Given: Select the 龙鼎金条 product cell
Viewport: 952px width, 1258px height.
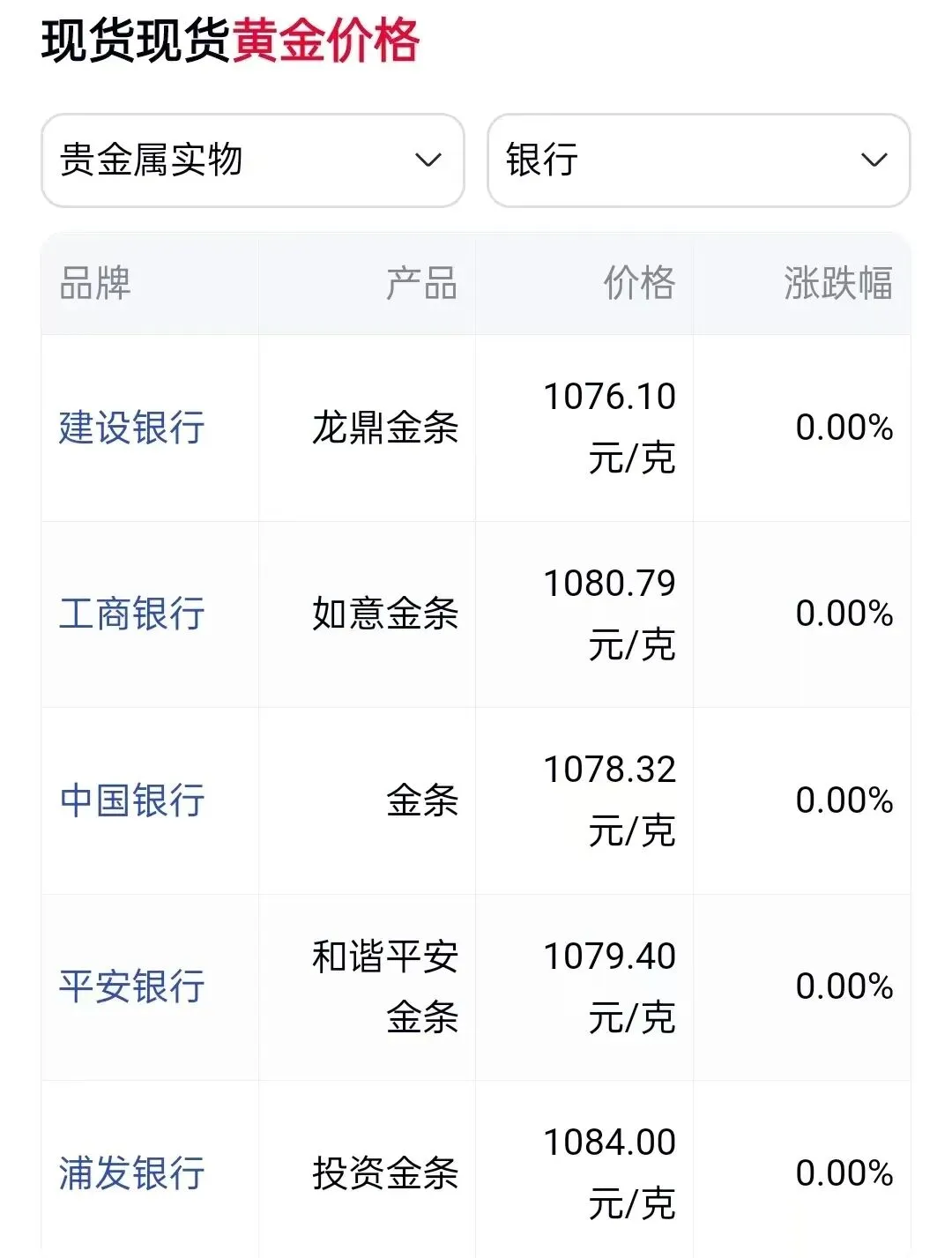Looking at the screenshot, I should point(385,428).
